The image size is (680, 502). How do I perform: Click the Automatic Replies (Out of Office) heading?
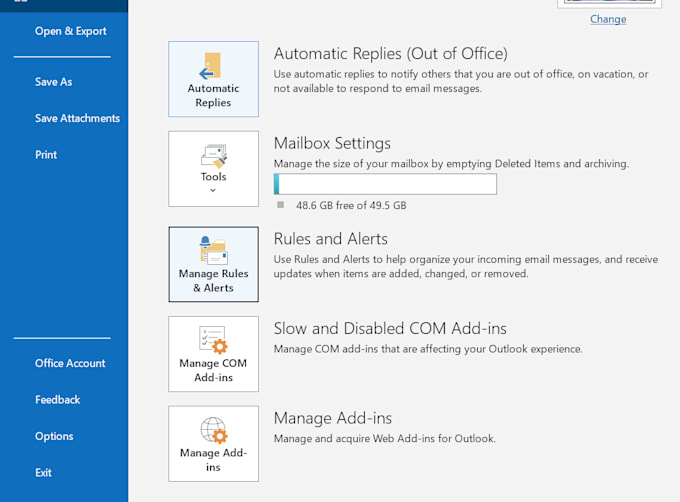(x=391, y=54)
